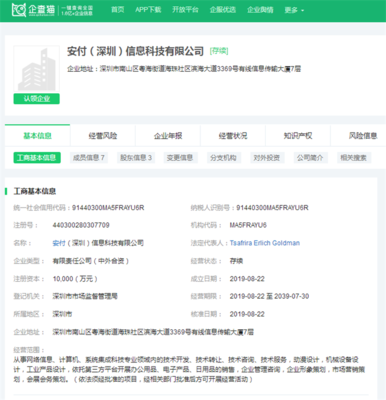Click the company title 安付（深圳）信息科技有限公司

(x=135, y=51)
